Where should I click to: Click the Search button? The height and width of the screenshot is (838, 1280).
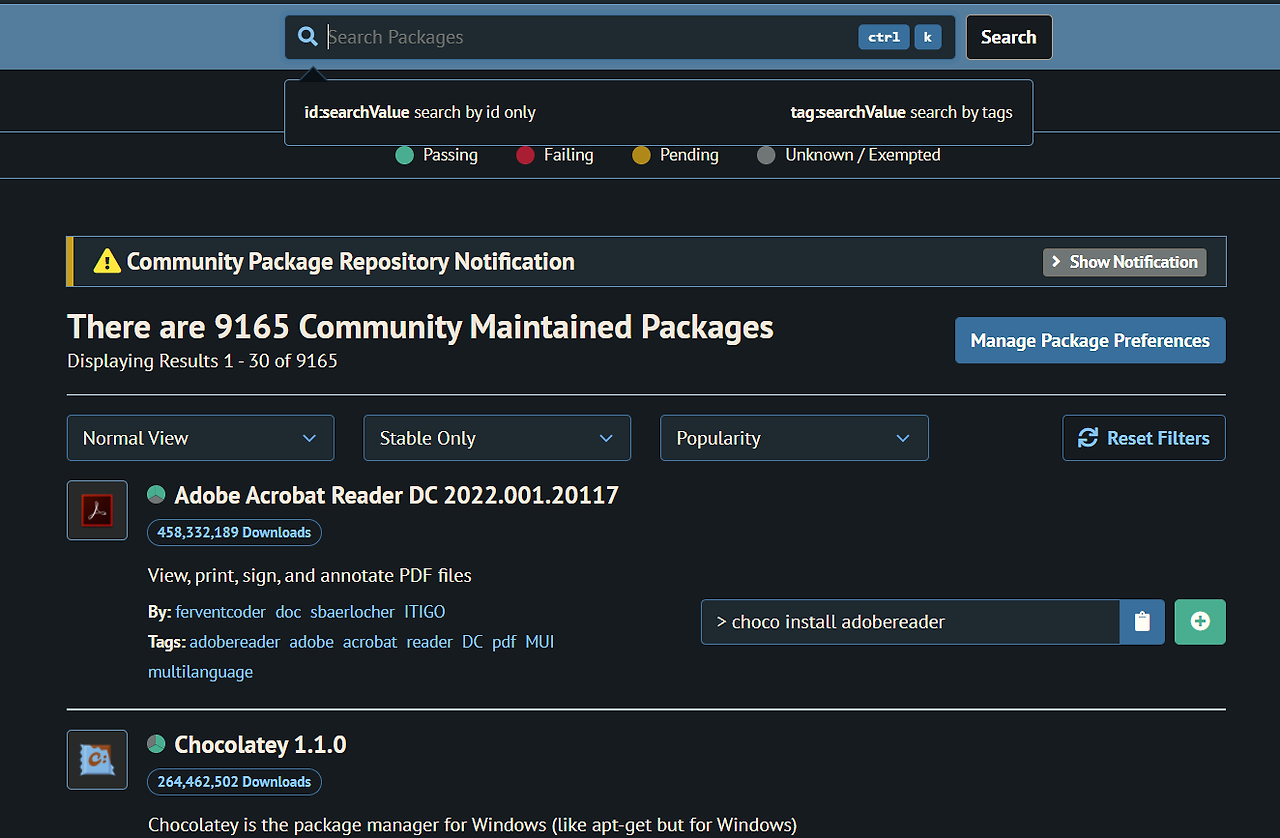(1008, 37)
